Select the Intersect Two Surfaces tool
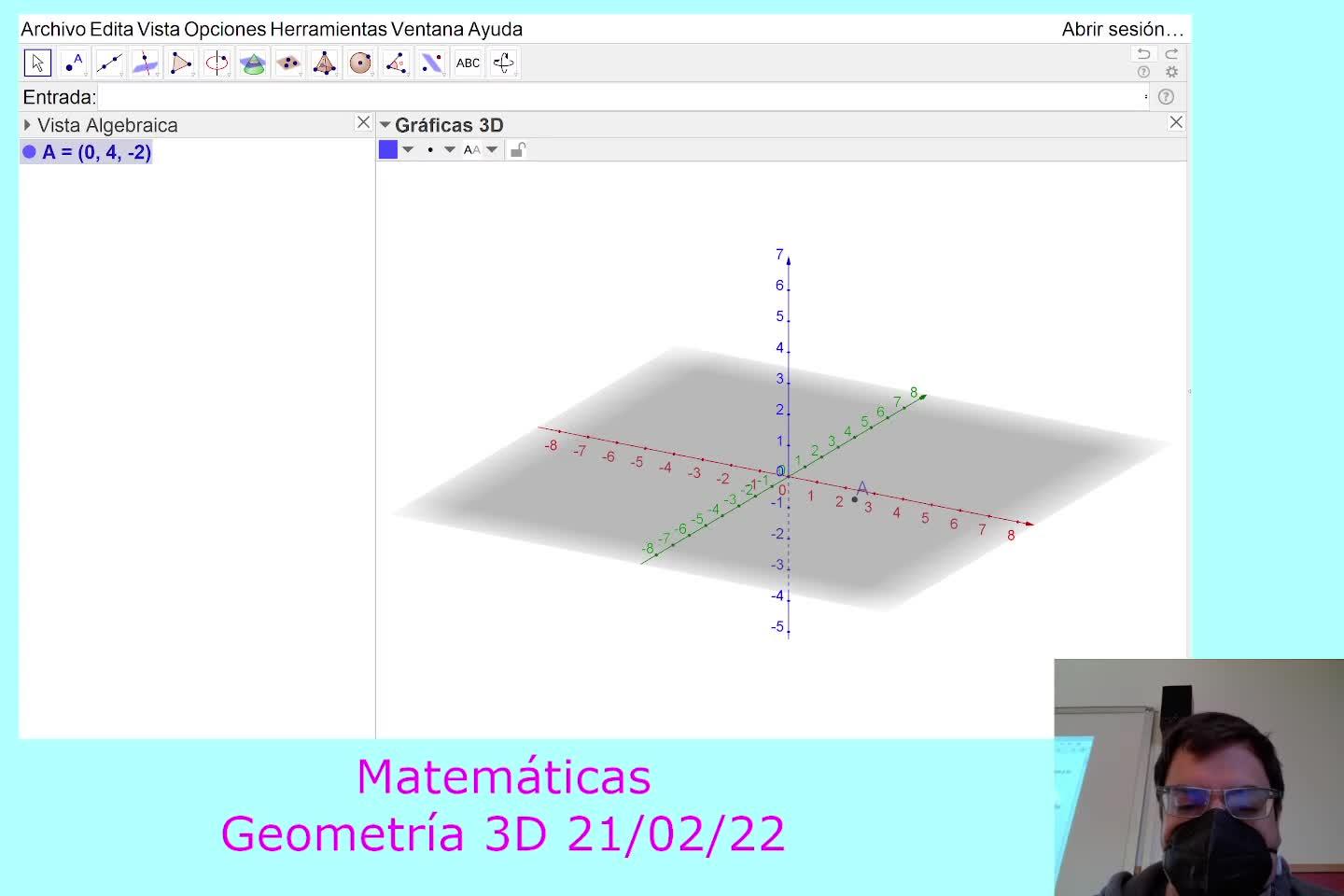Viewport: 1344px width, 896px height. [253, 63]
